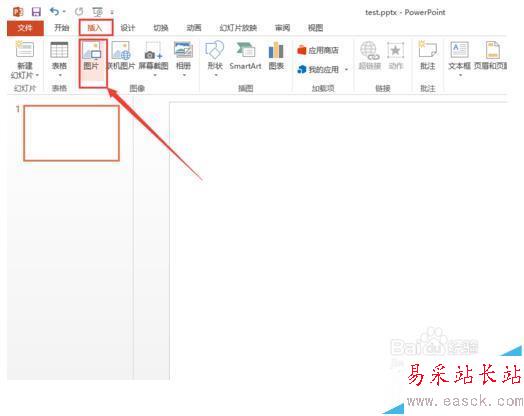Viewport: 524px width, 416px height.
Task: Open the 应用商店 app store
Action: pos(318,50)
